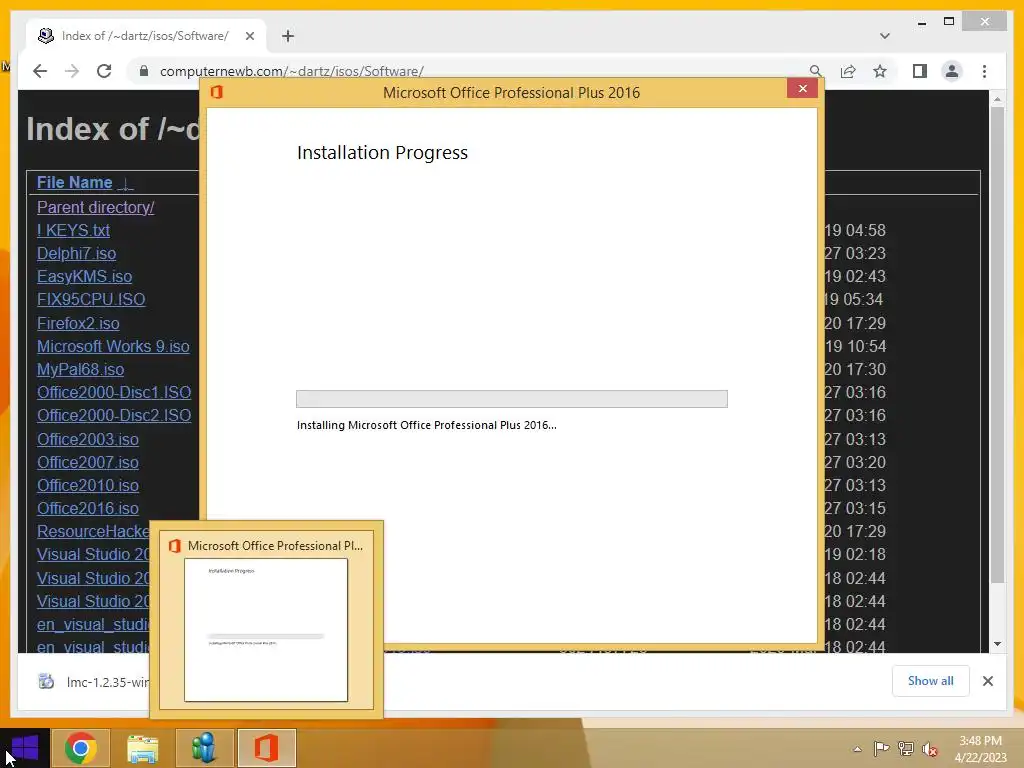Click the network tray icon
The image size is (1024, 768).
click(906, 748)
